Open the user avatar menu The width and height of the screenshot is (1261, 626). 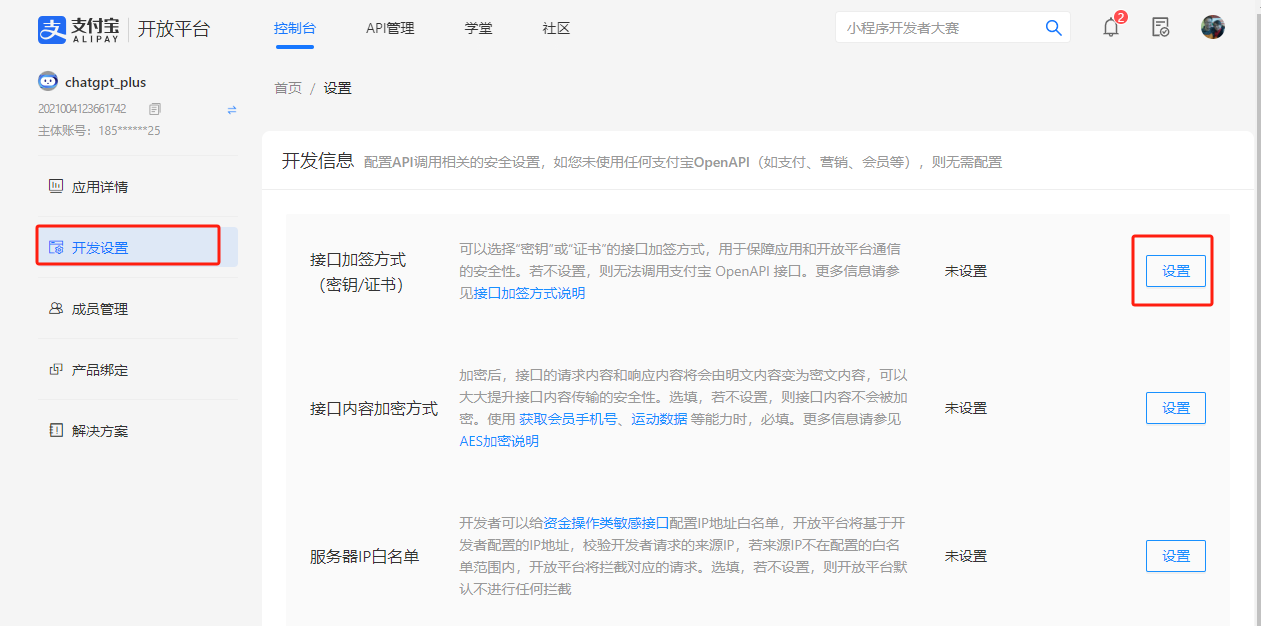1212,27
